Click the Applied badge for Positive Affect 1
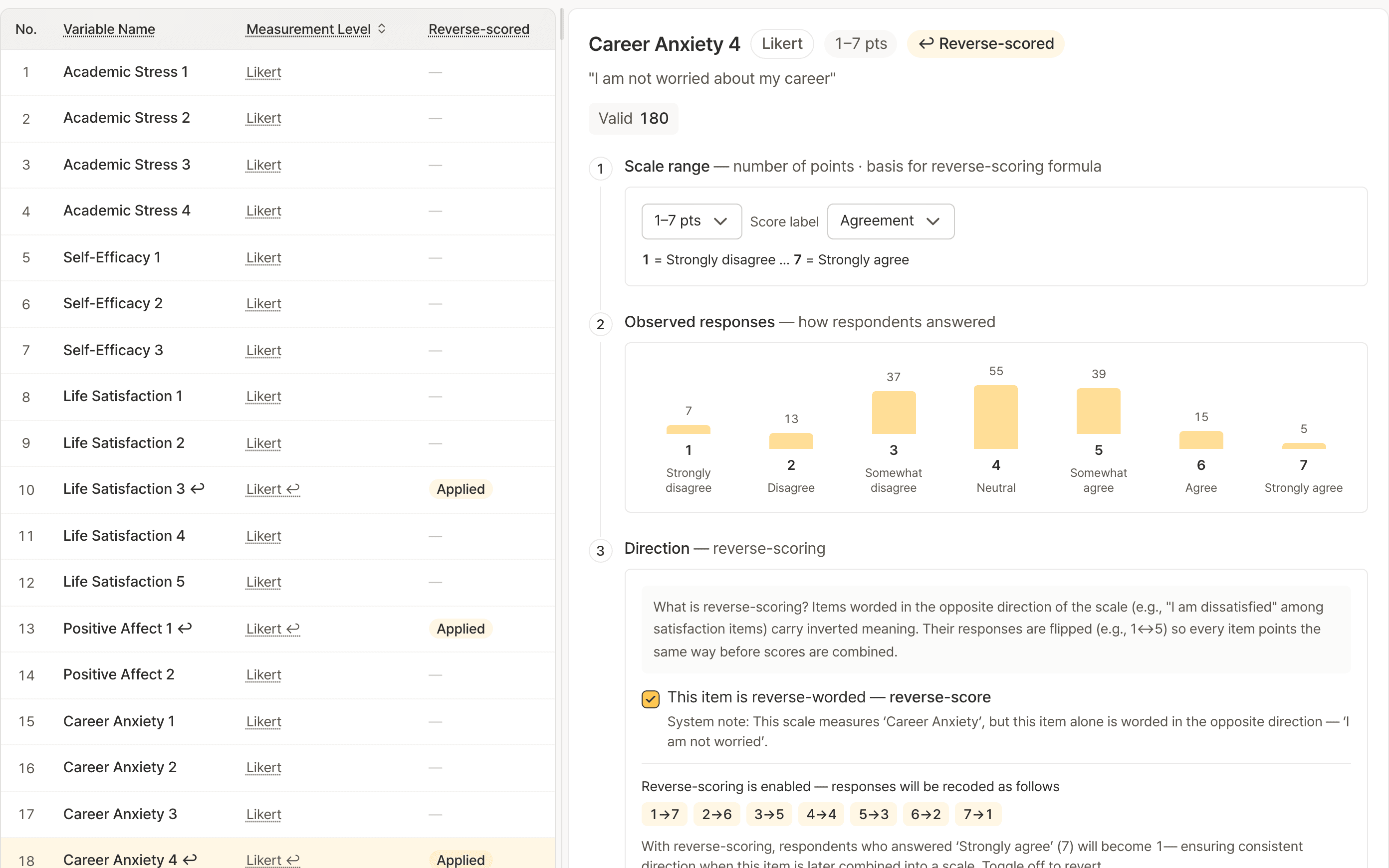The height and width of the screenshot is (868, 1389). point(461,629)
